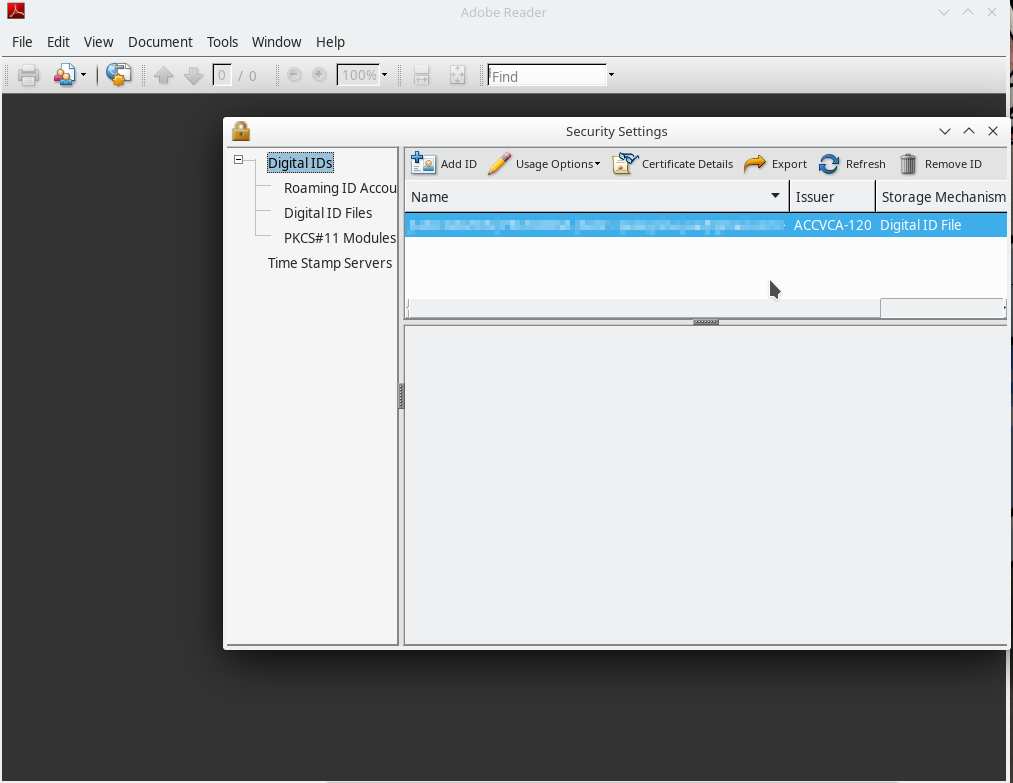Open the Tools menu
The width and height of the screenshot is (1013, 783).
[222, 42]
